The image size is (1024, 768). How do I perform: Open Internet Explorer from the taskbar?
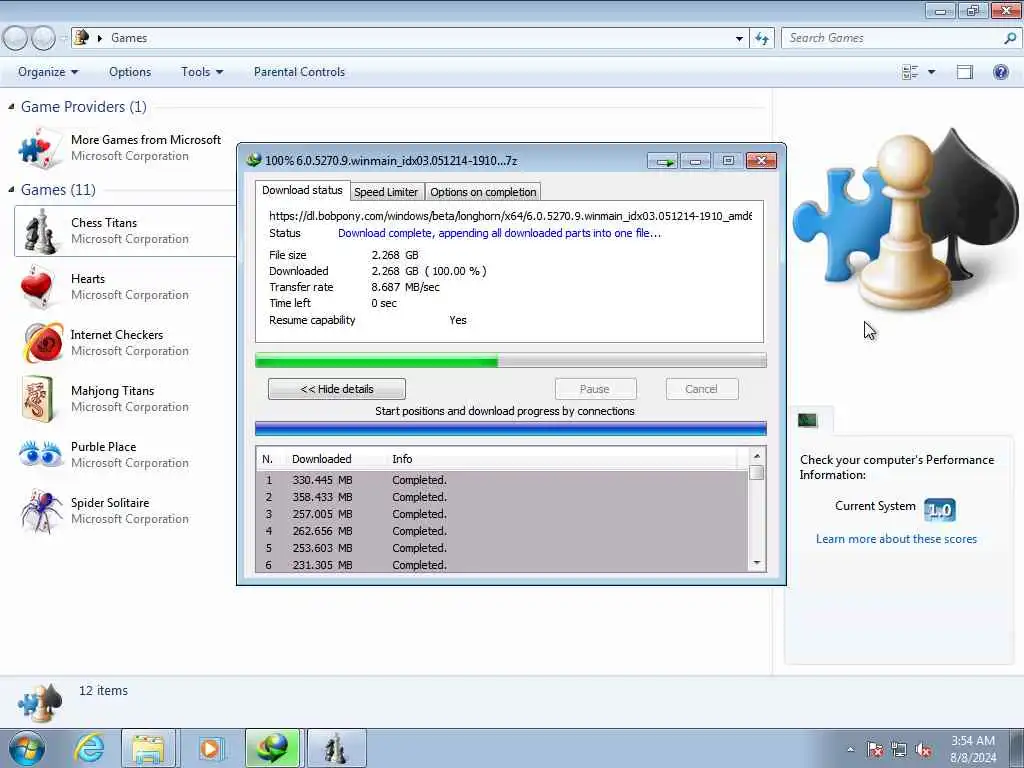89,748
